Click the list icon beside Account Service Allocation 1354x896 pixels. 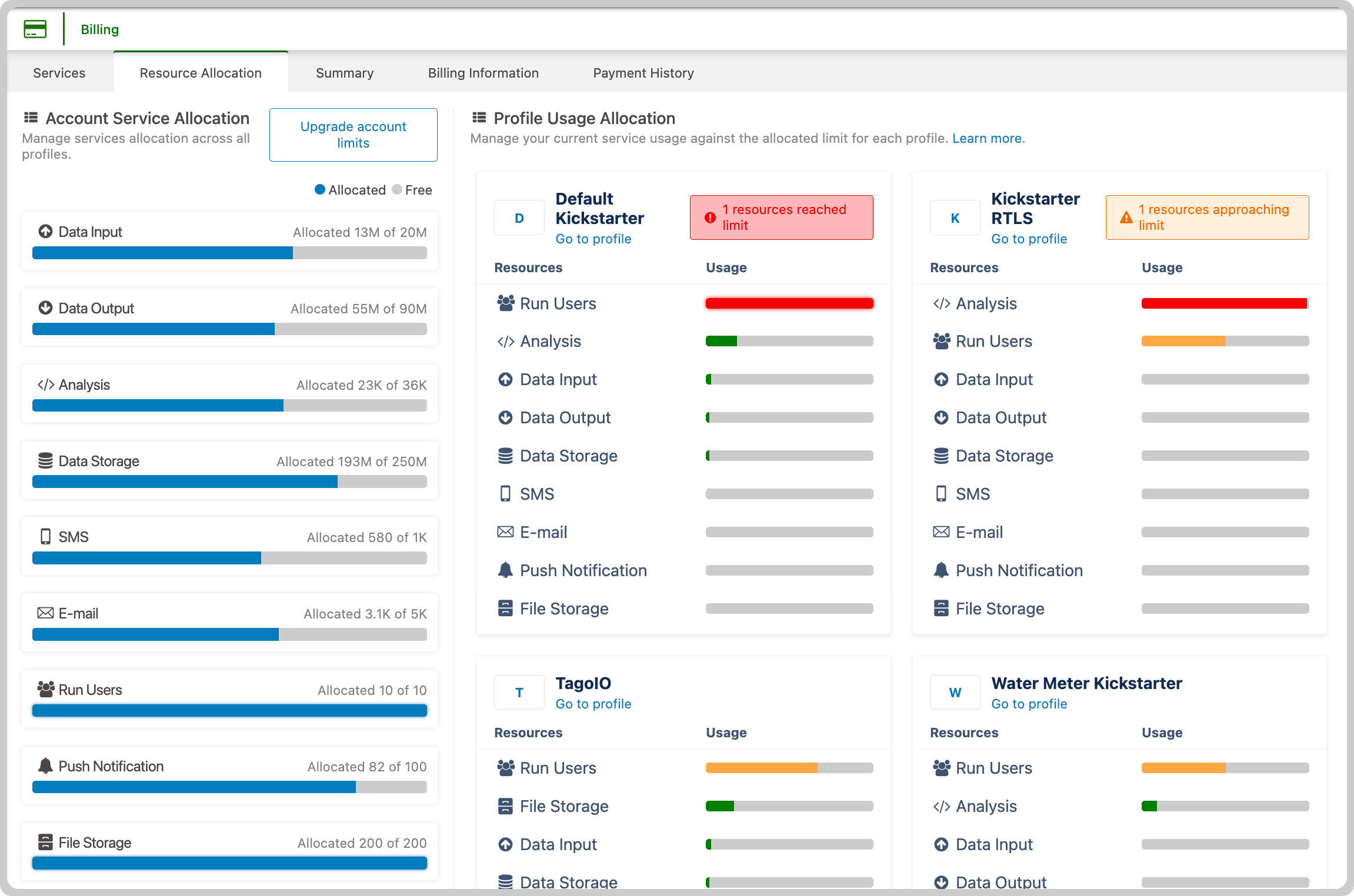(x=31, y=118)
